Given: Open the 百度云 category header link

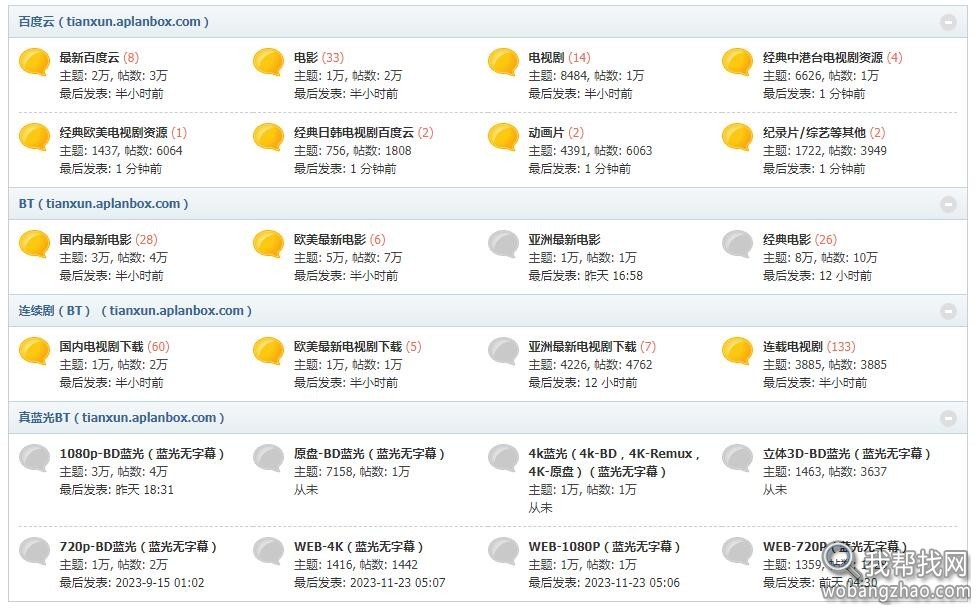Looking at the screenshot, I should (x=113, y=22).
